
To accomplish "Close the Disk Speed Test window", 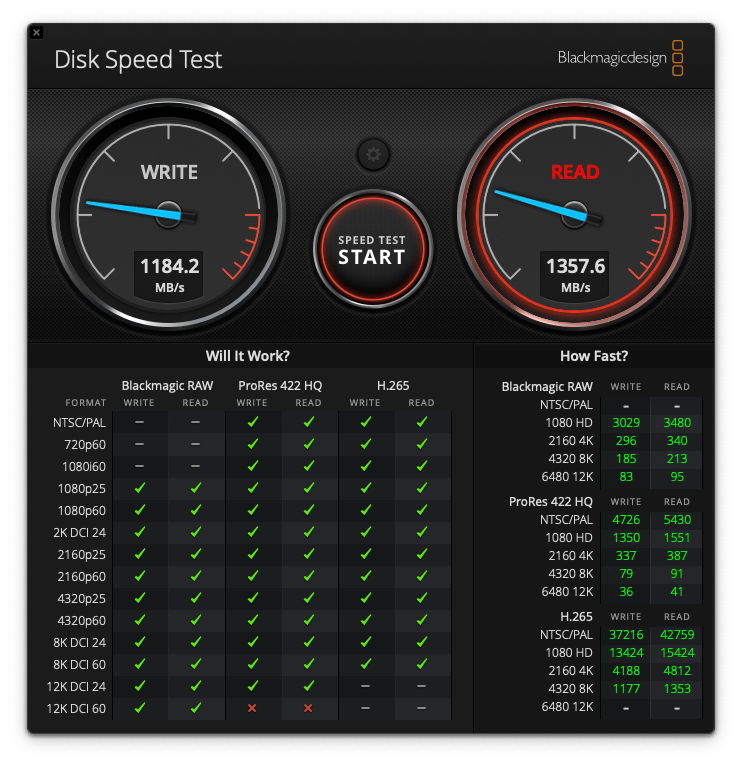I will 36,32.
